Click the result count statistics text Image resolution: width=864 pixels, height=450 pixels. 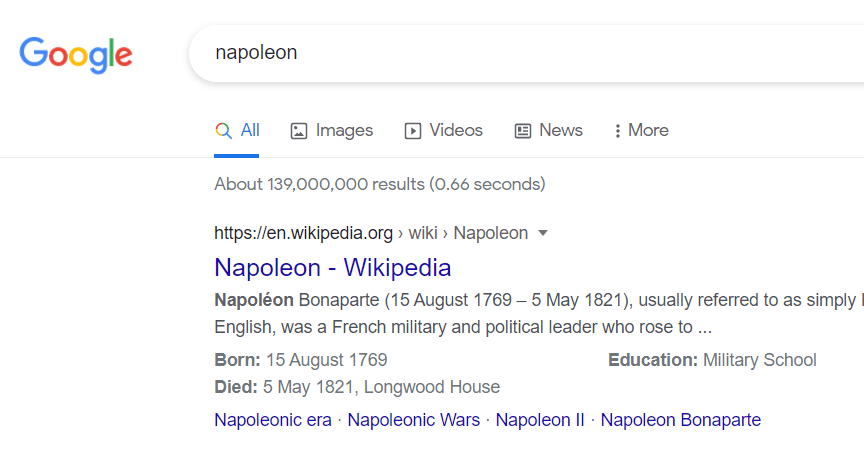pos(379,184)
